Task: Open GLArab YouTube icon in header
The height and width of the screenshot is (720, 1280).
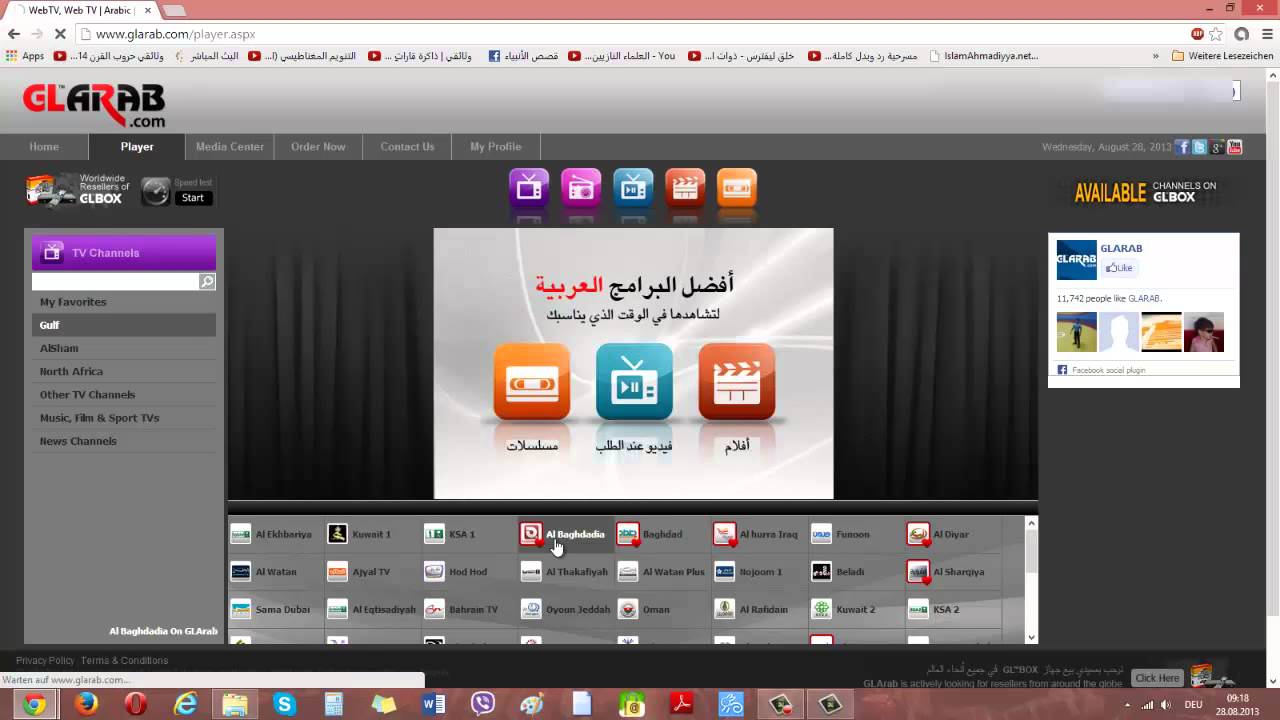Action: tap(1235, 147)
